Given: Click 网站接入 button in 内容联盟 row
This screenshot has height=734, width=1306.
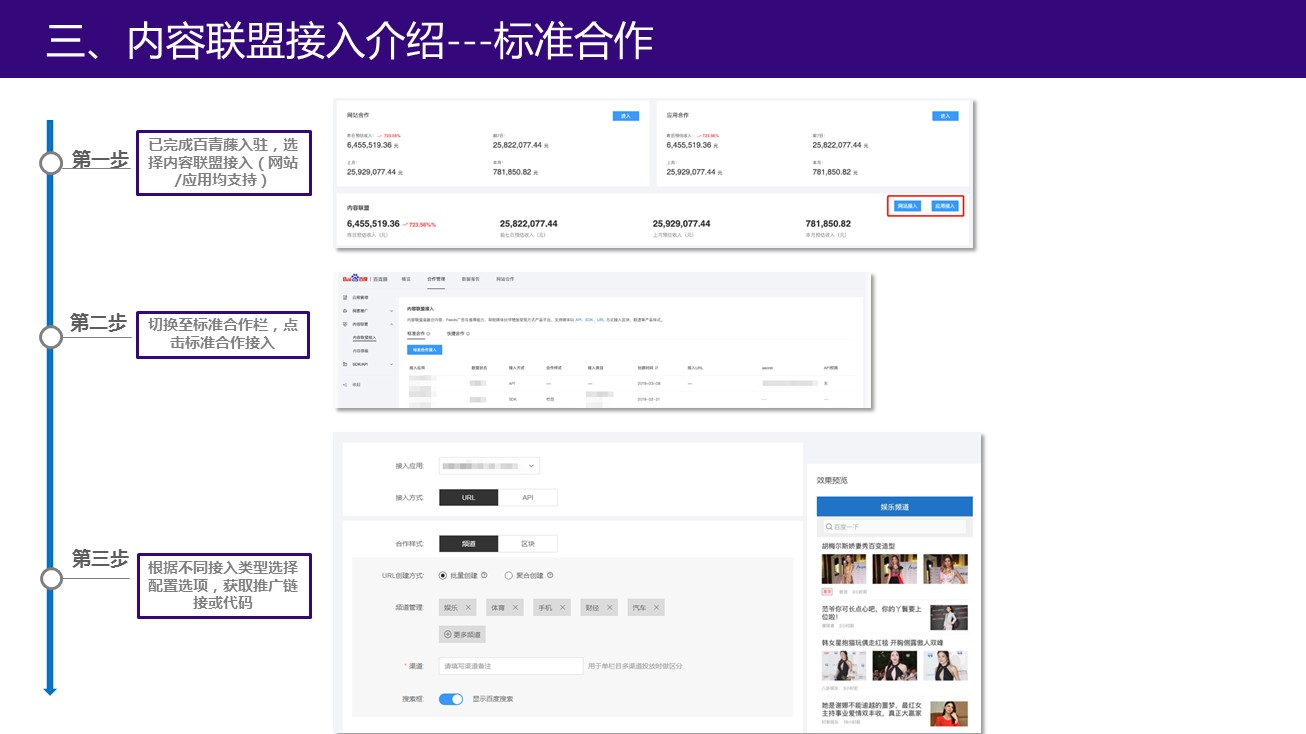Looking at the screenshot, I should point(907,206).
